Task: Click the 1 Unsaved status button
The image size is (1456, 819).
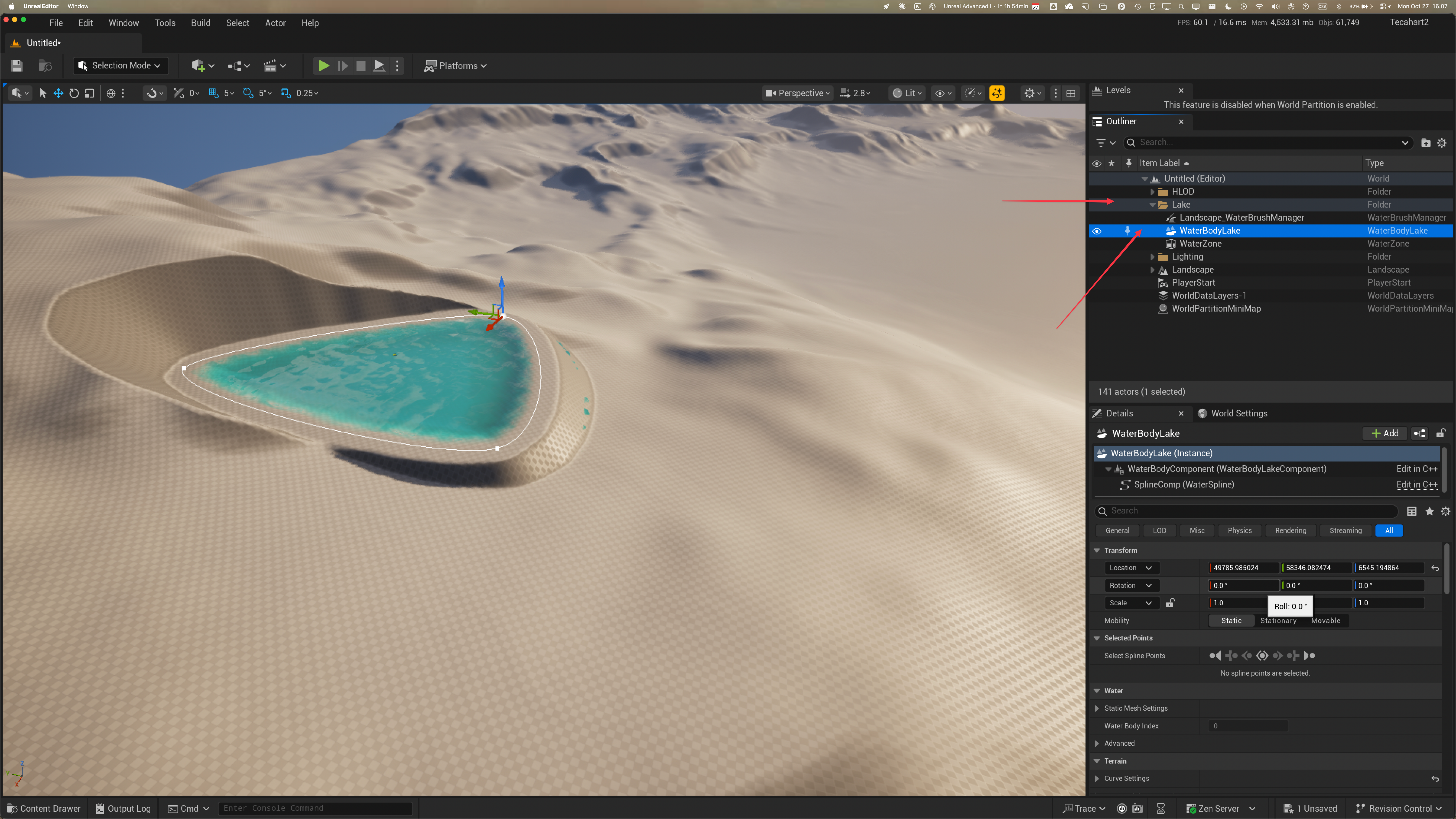Action: (x=1310, y=809)
